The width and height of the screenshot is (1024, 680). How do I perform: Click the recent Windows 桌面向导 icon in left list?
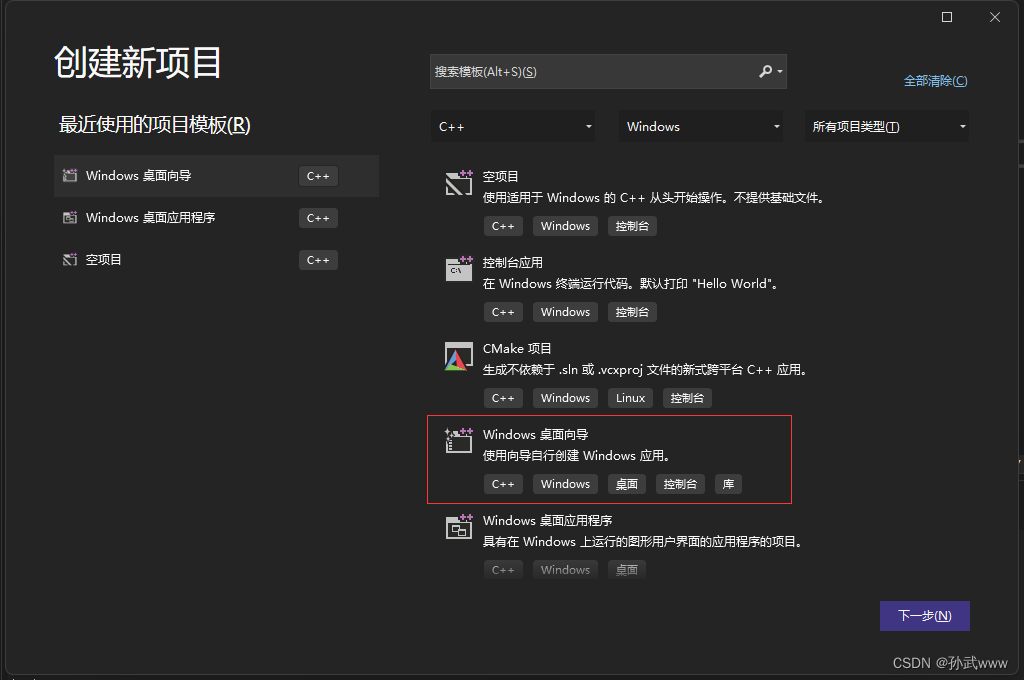click(x=69, y=175)
